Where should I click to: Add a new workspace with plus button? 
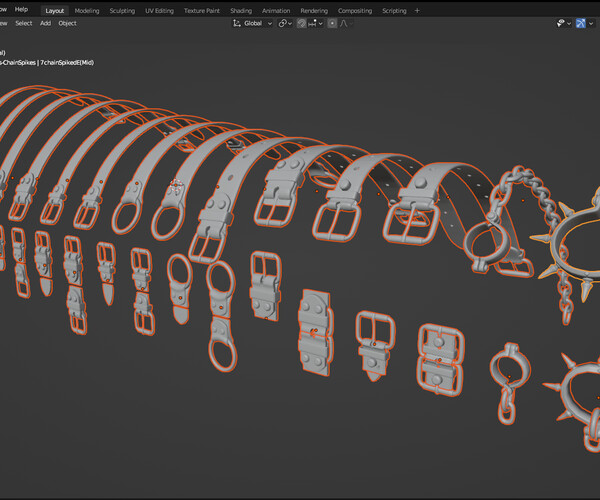[417, 11]
